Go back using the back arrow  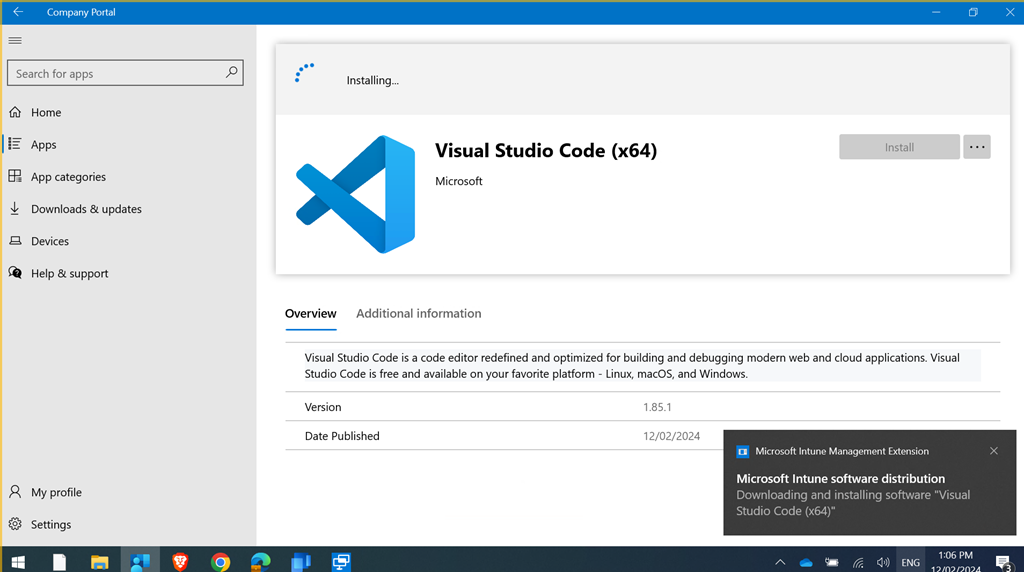(17, 12)
